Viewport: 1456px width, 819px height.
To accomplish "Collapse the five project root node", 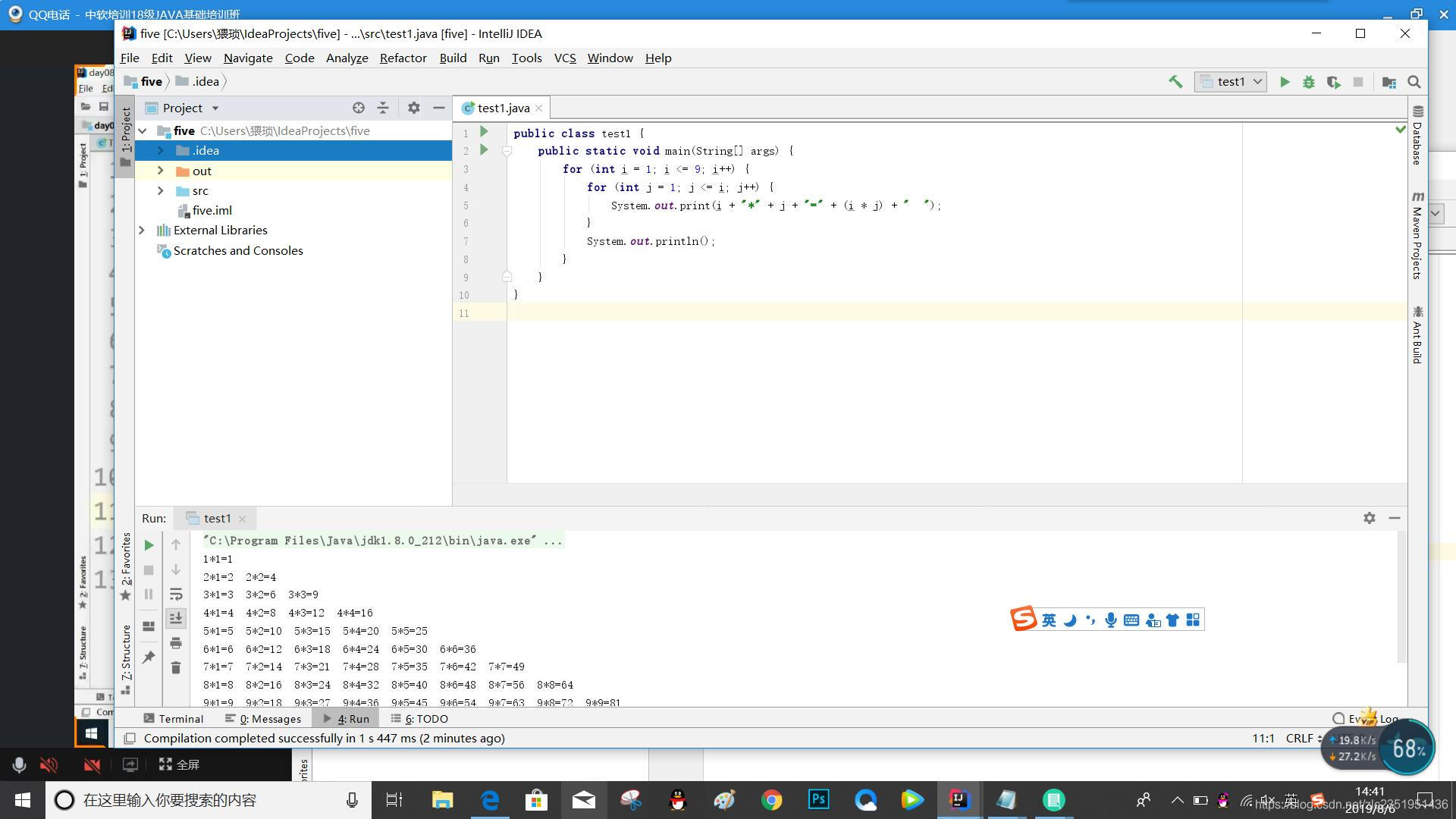I will click(143, 131).
